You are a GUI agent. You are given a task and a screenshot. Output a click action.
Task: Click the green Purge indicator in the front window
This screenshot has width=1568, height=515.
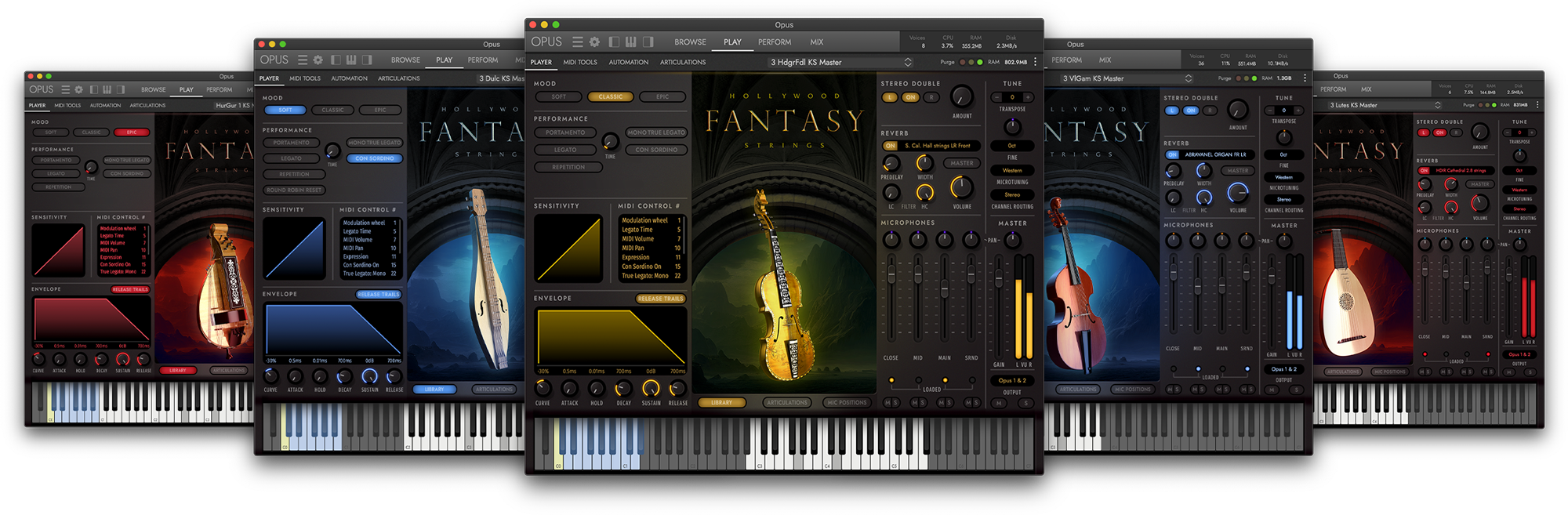[x=979, y=62]
